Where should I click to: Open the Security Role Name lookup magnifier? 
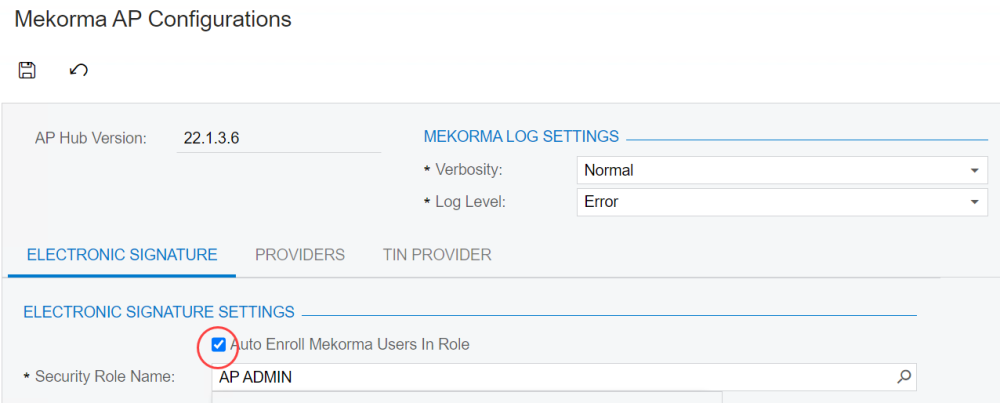click(903, 377)
